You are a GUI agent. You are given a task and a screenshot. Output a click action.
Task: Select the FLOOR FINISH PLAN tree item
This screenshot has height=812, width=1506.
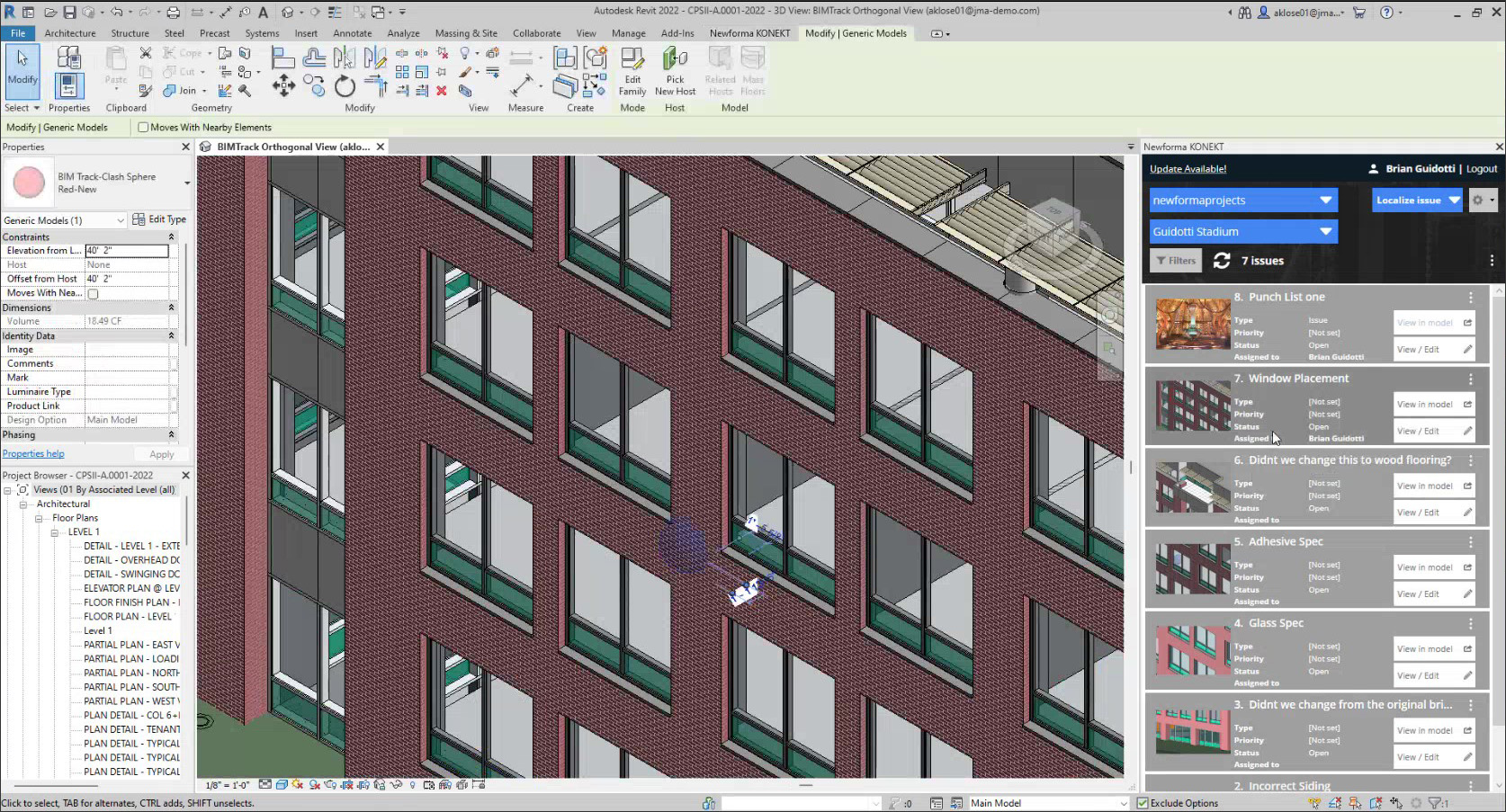[131, 602]
